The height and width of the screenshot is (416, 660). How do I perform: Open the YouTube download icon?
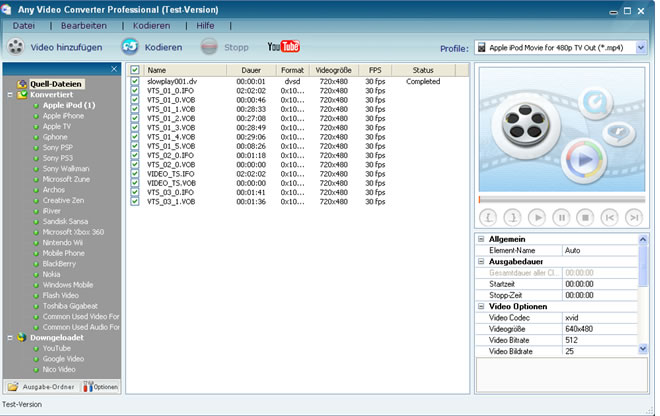point(283,46)
